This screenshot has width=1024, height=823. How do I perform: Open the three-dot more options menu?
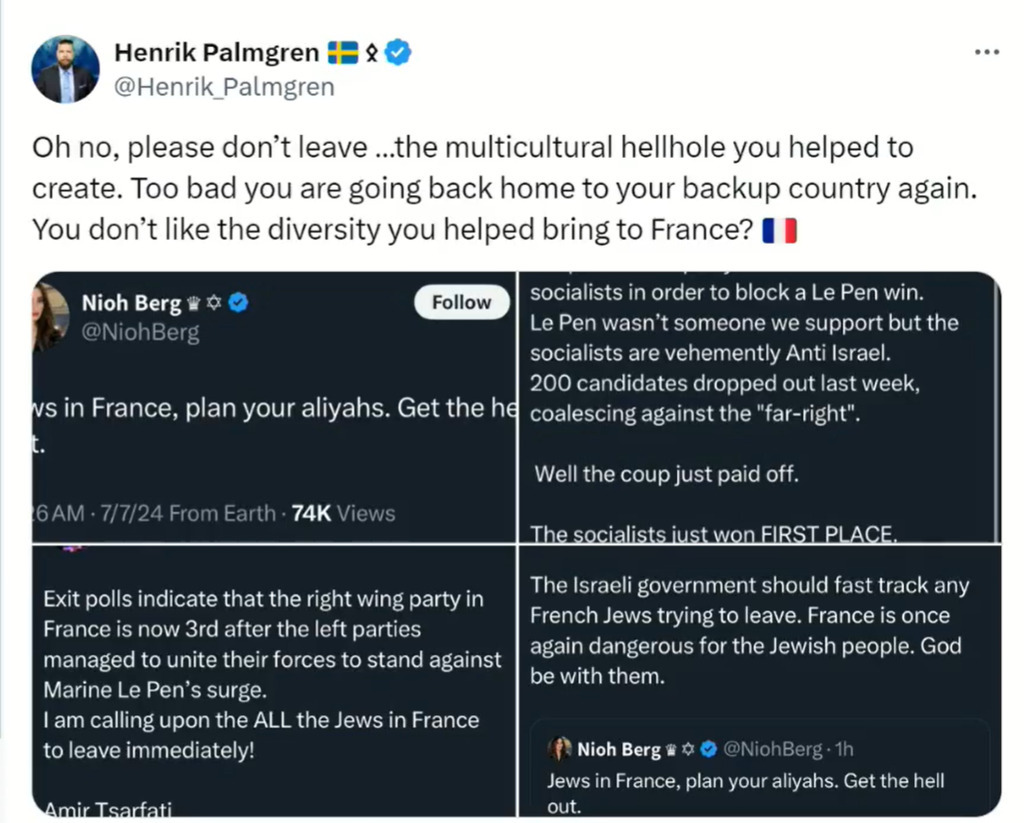(986, 52)
